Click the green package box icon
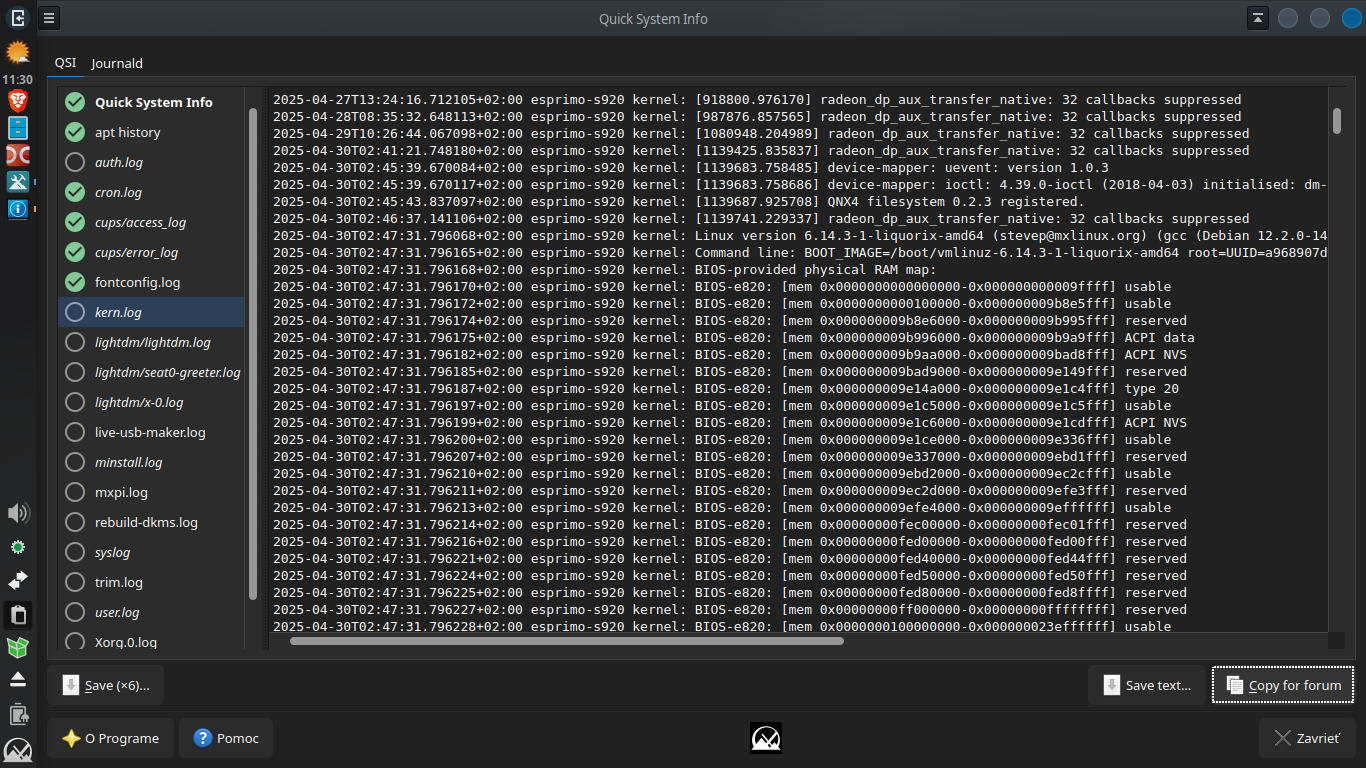 (18, 647)
